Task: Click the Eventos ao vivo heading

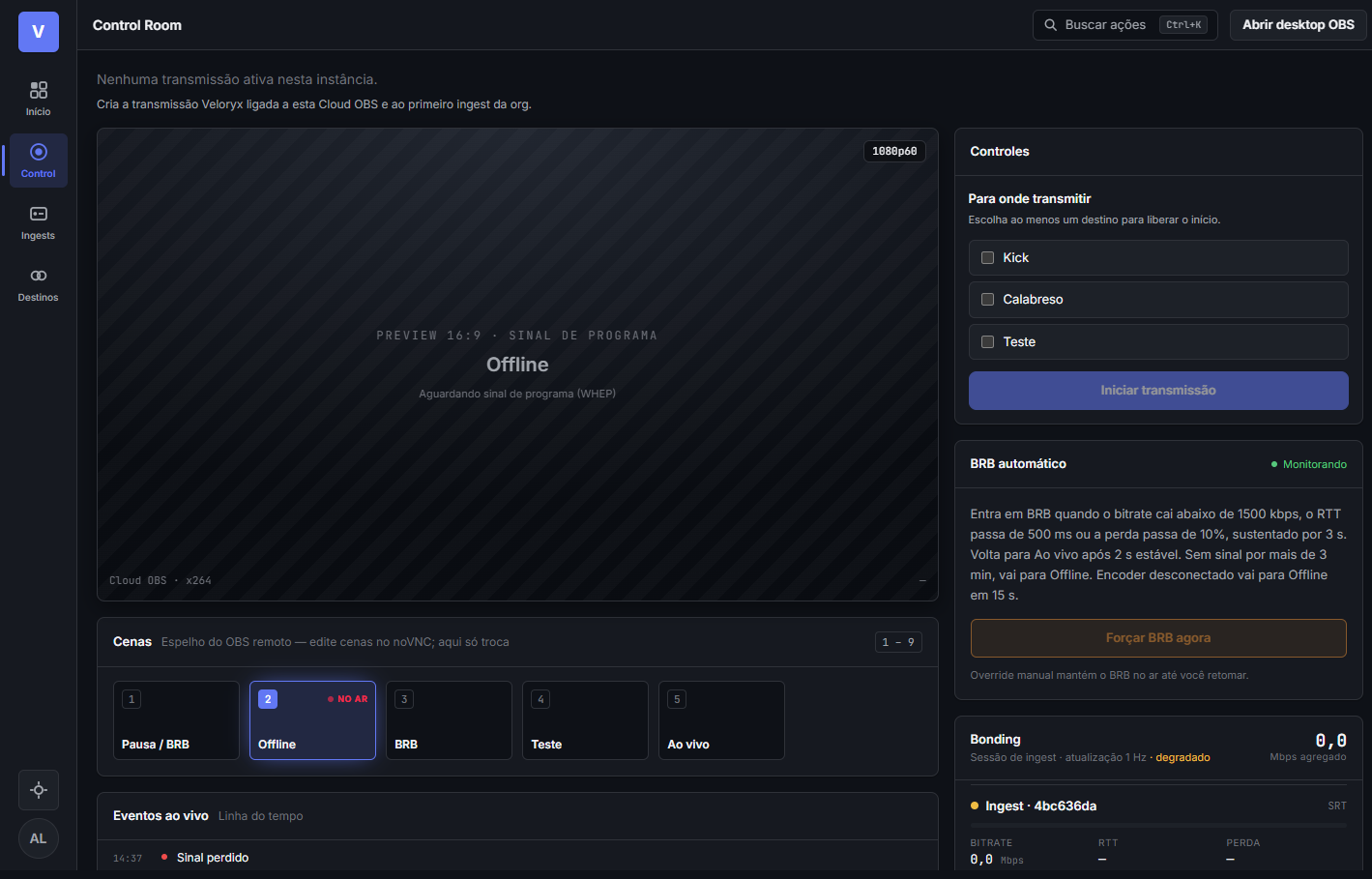Action: [161, 816]
